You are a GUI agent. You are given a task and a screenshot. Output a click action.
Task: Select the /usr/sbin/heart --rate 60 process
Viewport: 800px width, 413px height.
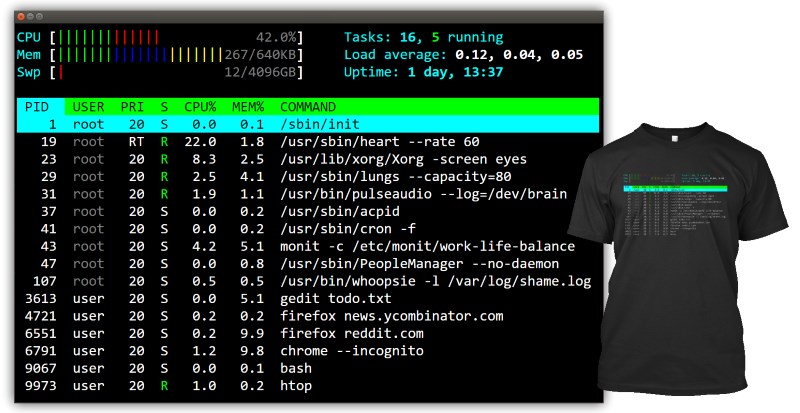[308, 141]
